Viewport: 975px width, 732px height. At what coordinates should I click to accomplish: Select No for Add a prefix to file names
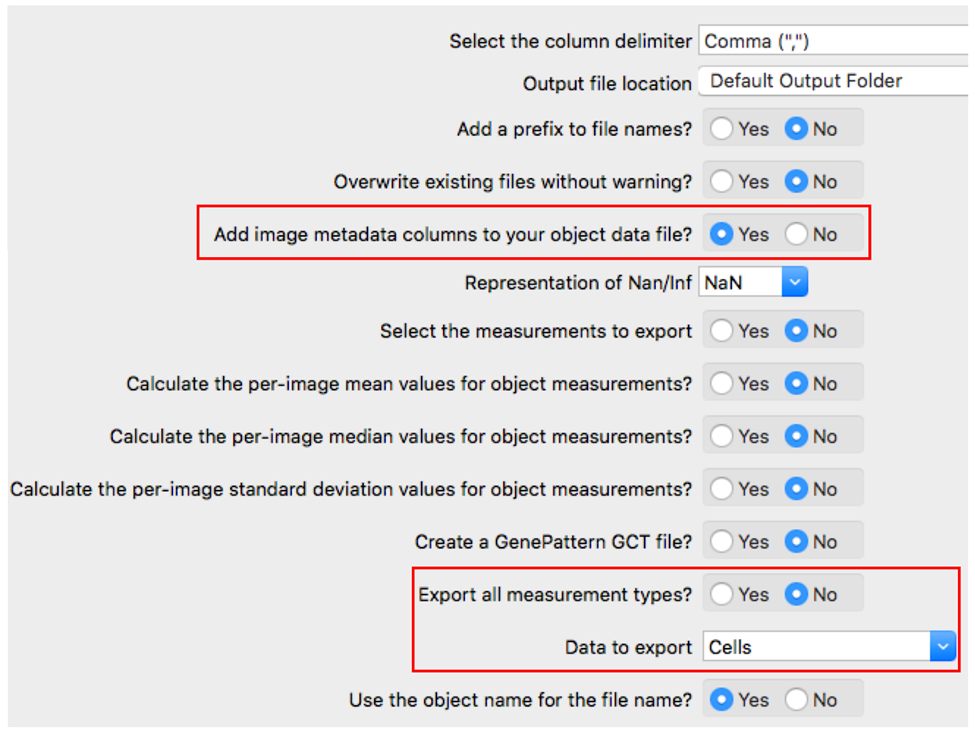click(x=796, y=129)
